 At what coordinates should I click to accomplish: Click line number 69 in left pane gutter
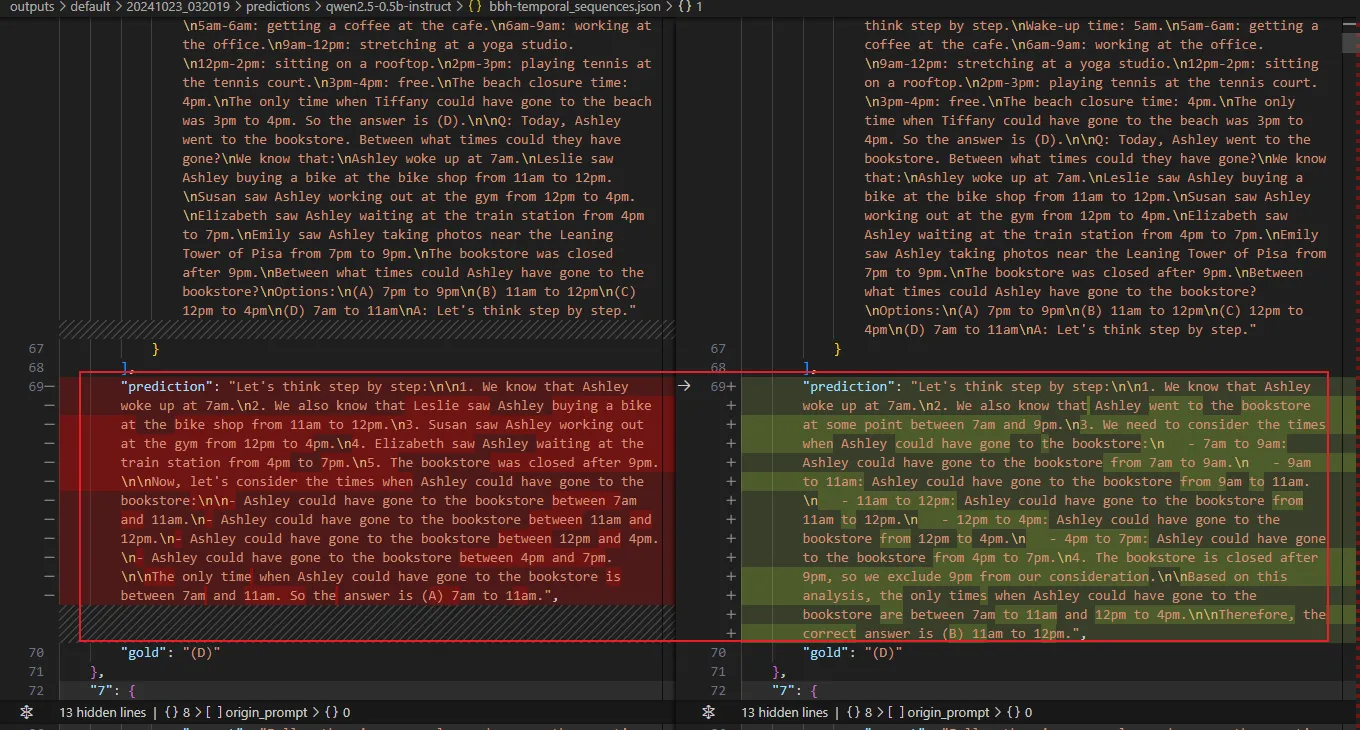point(36,386)
